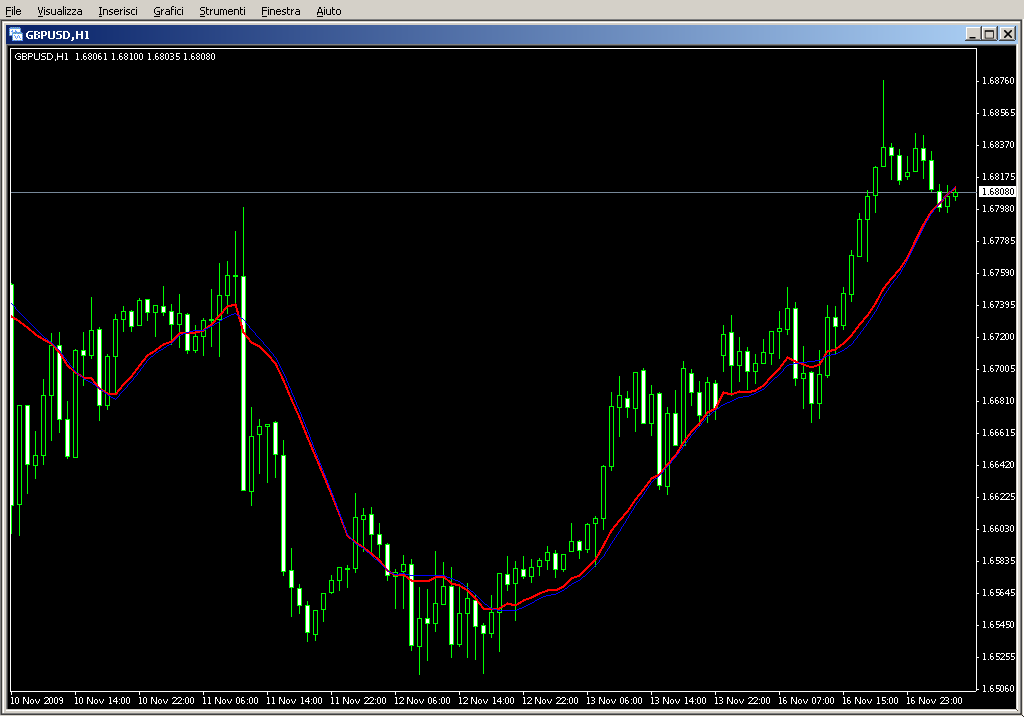
Task: Click the 1.66225 price scale label
Action: pyautogui.click(x=999, y=497)
